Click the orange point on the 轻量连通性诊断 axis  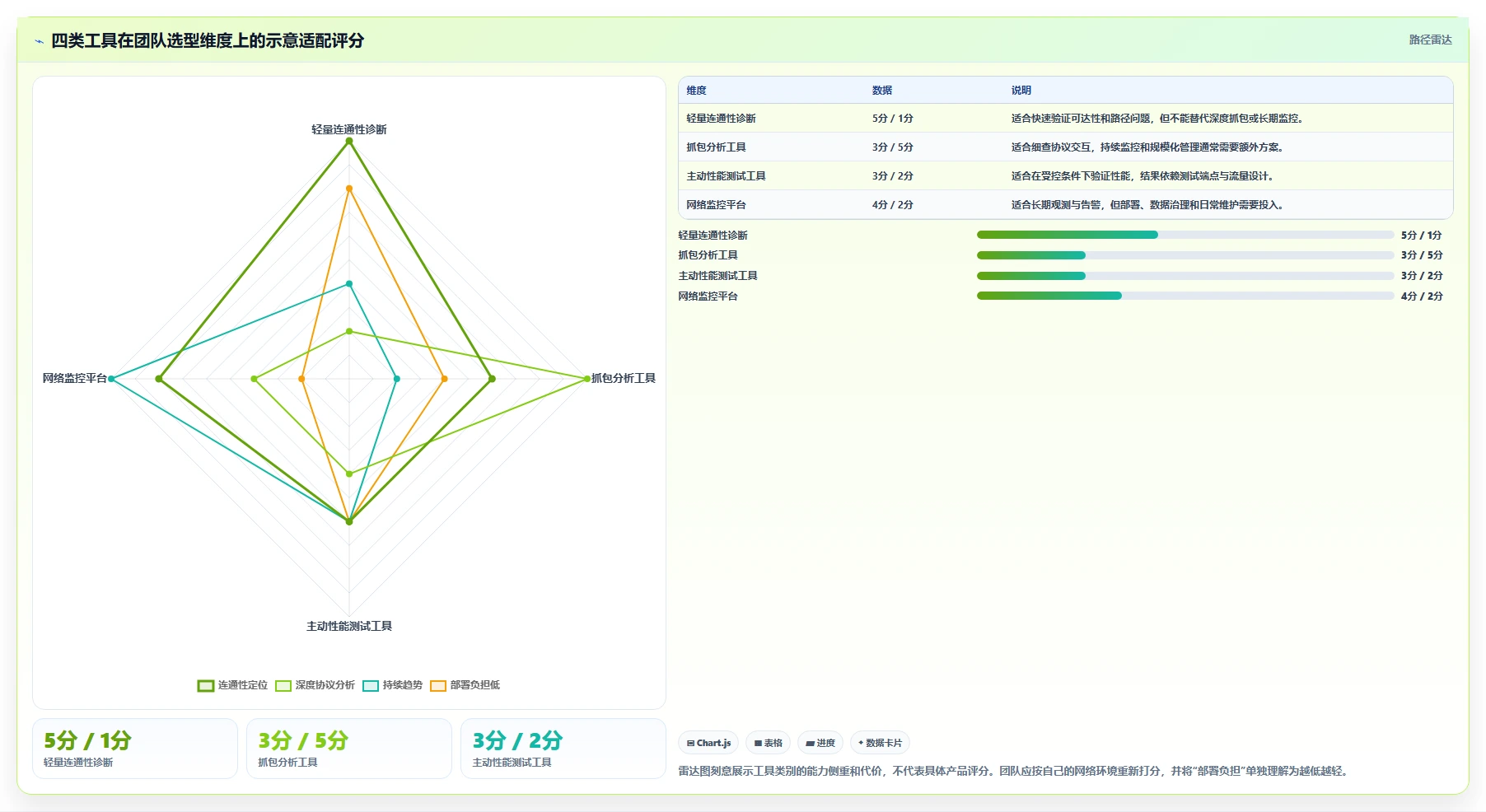[349, 189]
